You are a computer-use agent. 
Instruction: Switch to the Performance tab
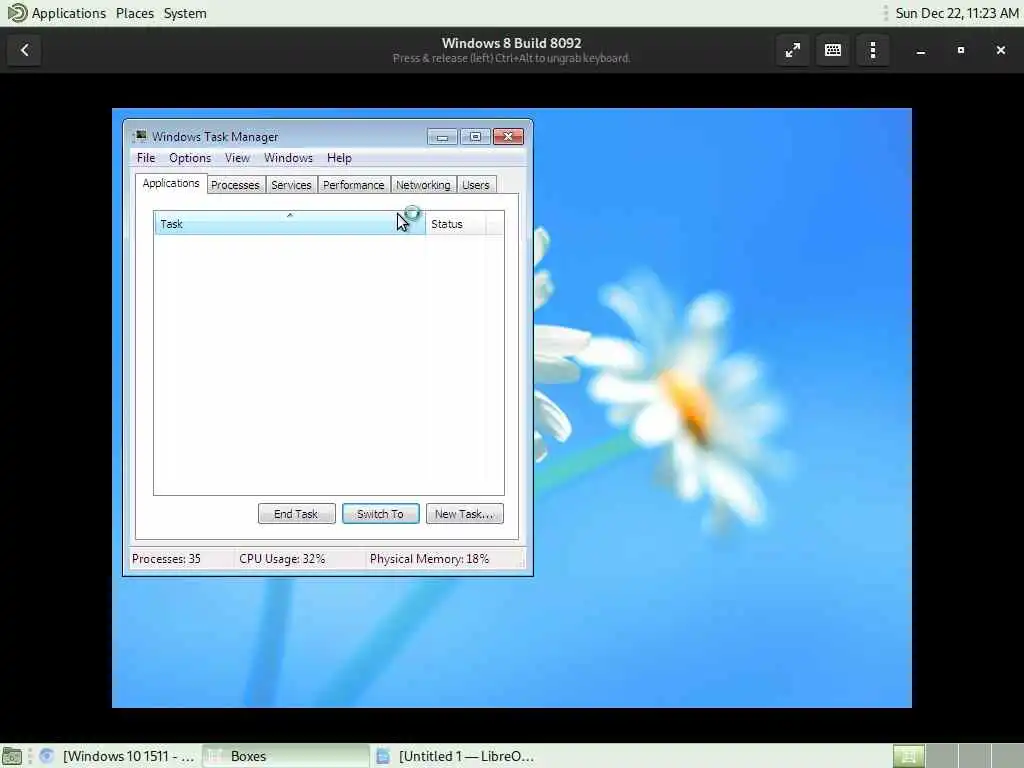pyautogui.click(x=353, y=185)
